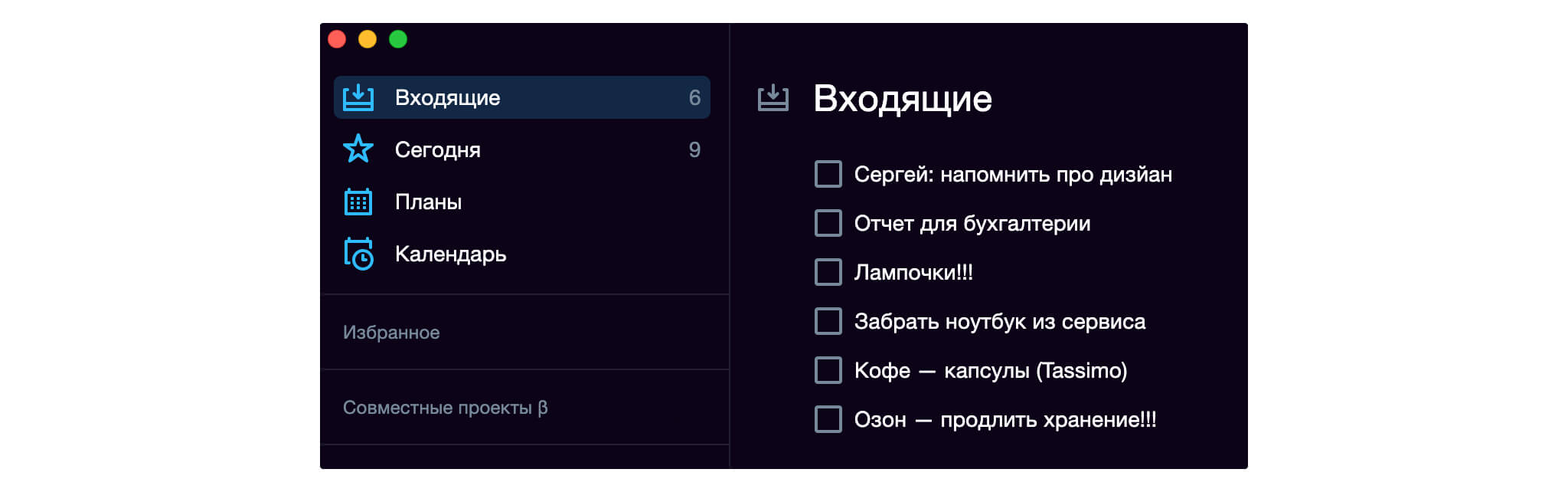Close the window with the red button
Viewport: 1568px width, 492px height.
coord(337,39)
